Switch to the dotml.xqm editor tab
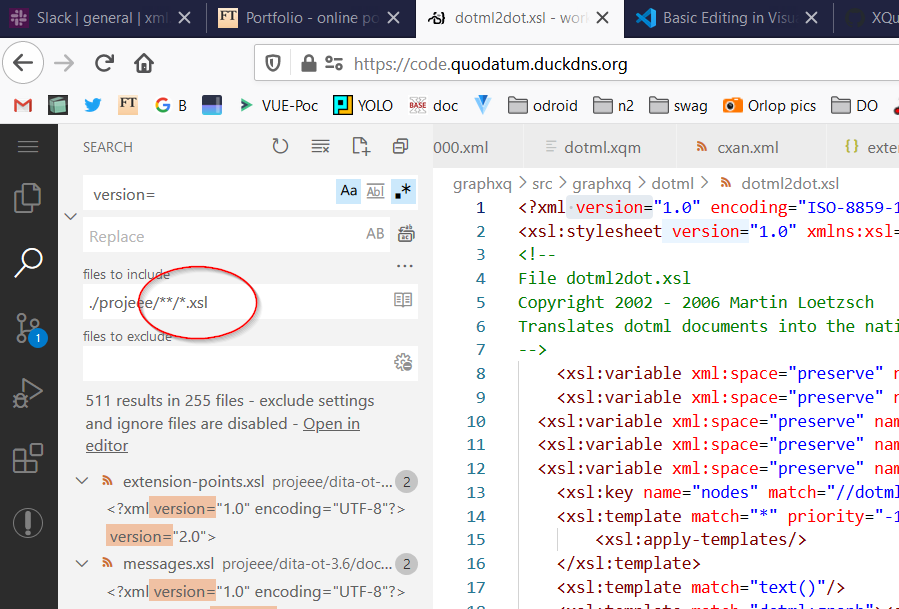 click(592, 148)
